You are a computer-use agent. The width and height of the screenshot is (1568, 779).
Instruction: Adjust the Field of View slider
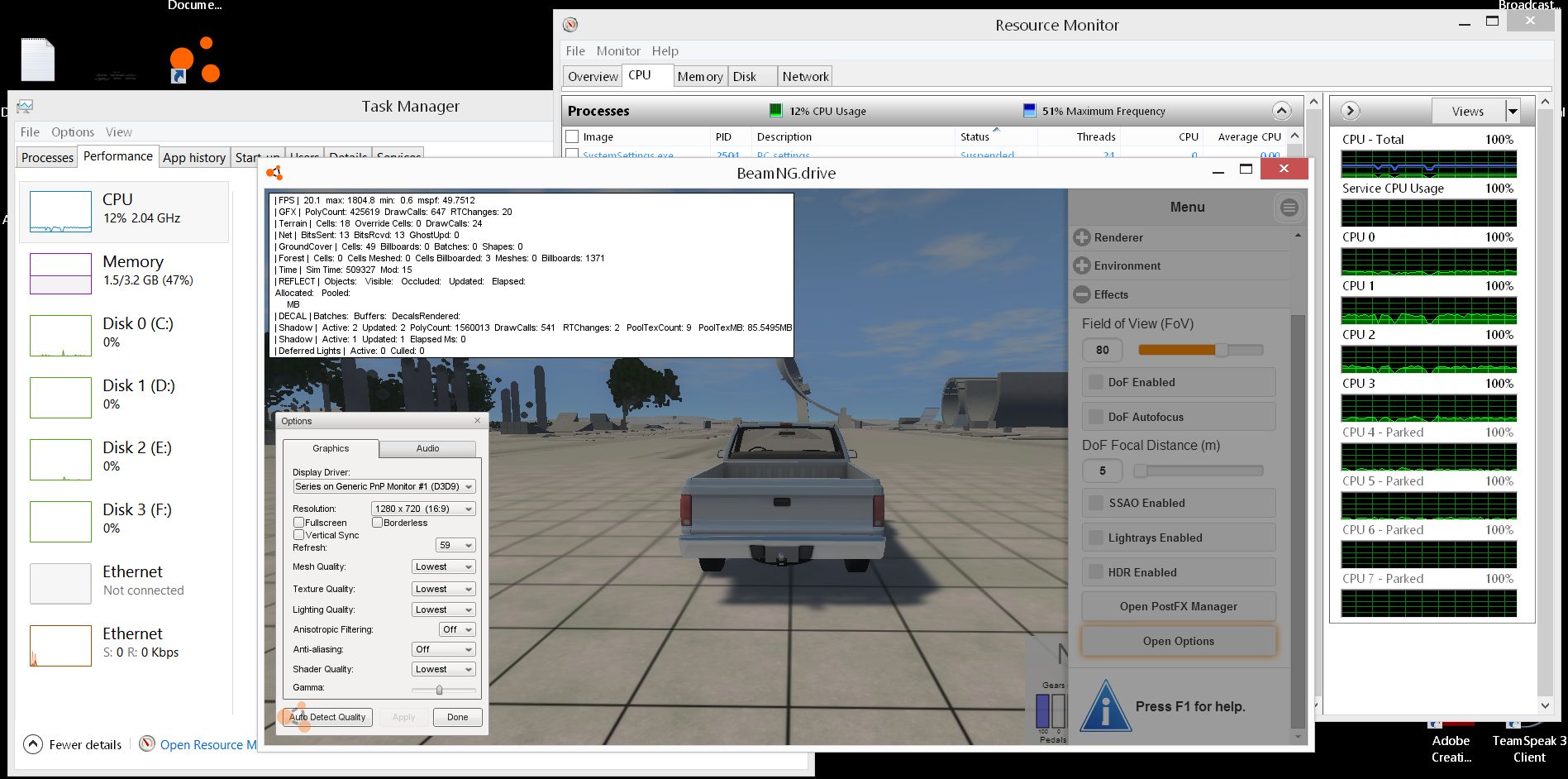point(1201,350)
